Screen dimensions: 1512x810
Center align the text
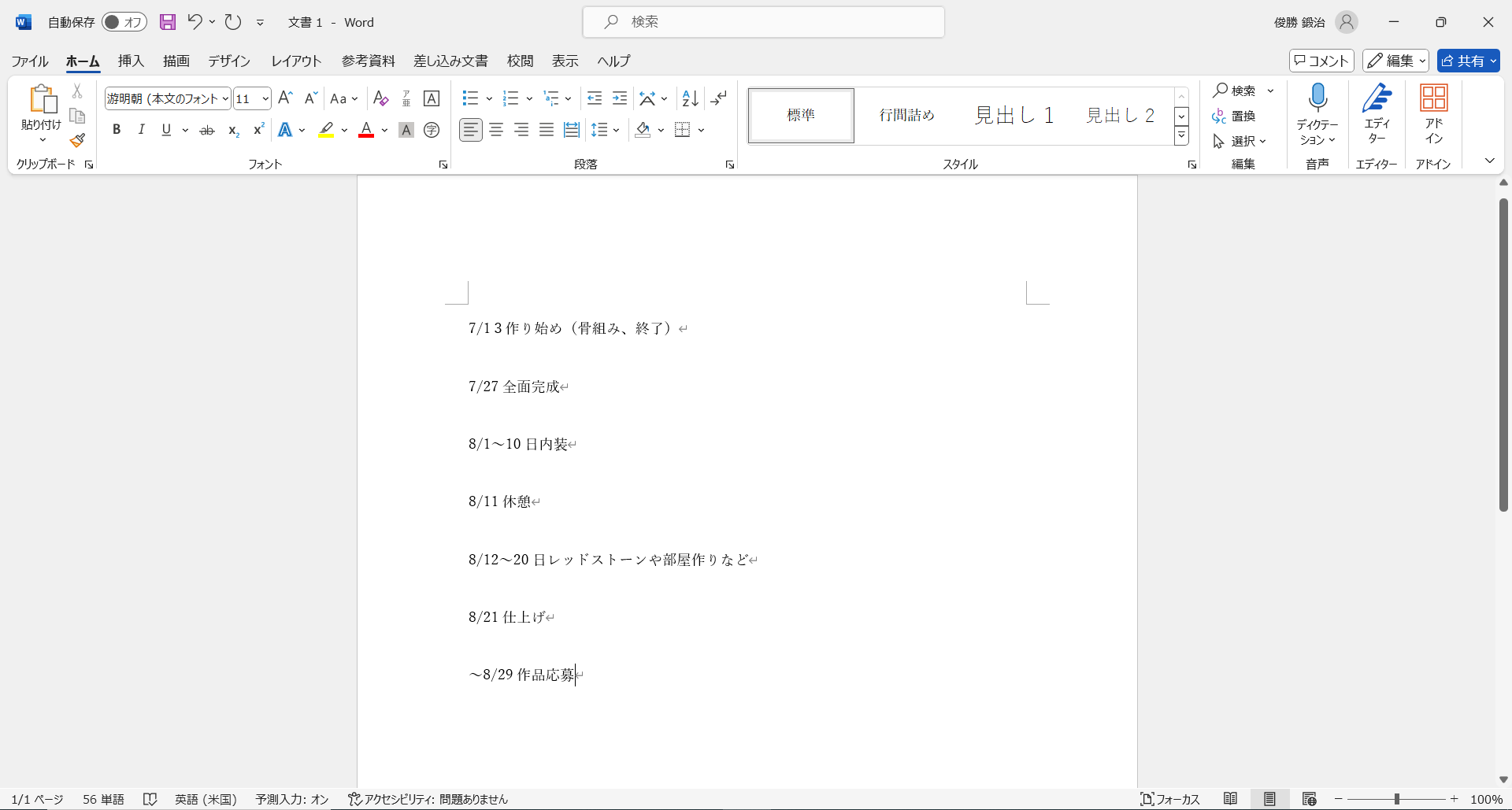tap(496, 130)
